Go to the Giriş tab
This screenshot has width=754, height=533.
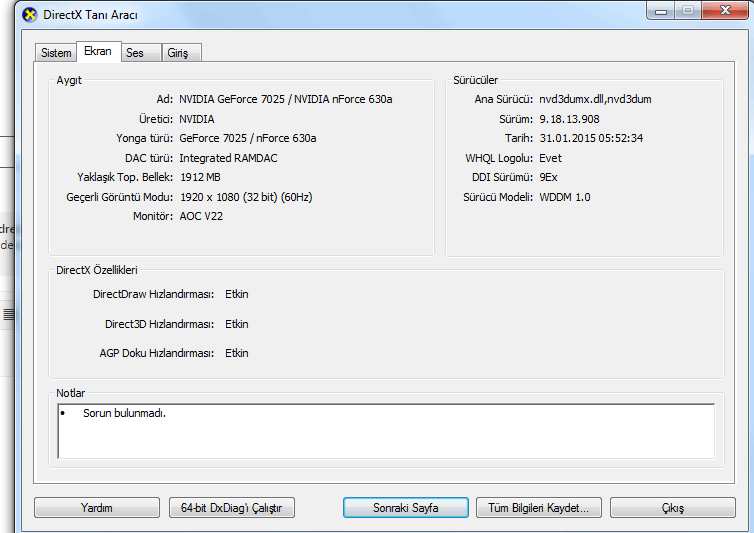[x=181, y=53]
